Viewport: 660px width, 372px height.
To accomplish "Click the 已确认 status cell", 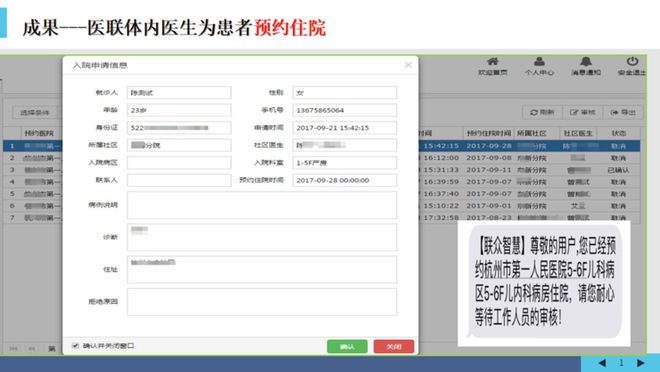I will (618, 170).
